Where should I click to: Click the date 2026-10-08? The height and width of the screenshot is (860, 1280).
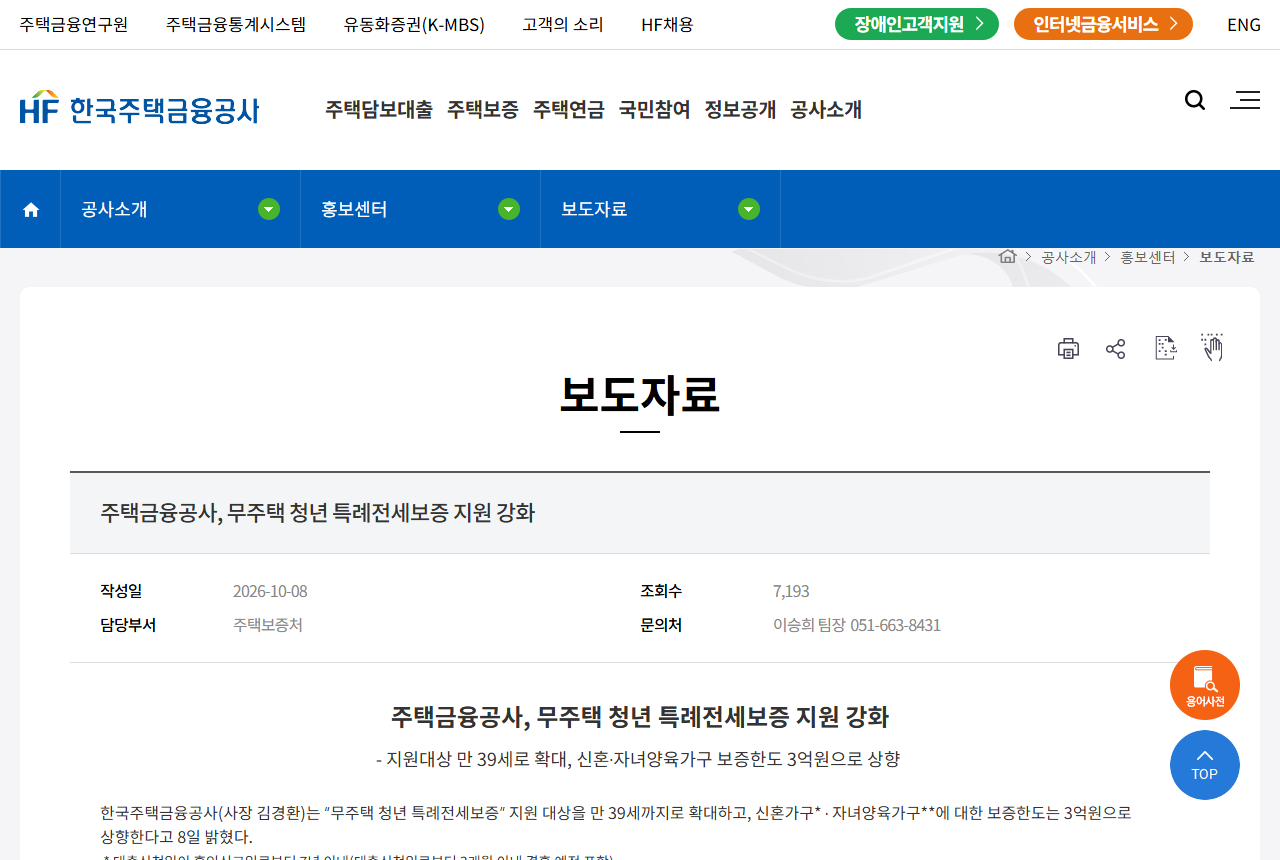coord(270,591)
